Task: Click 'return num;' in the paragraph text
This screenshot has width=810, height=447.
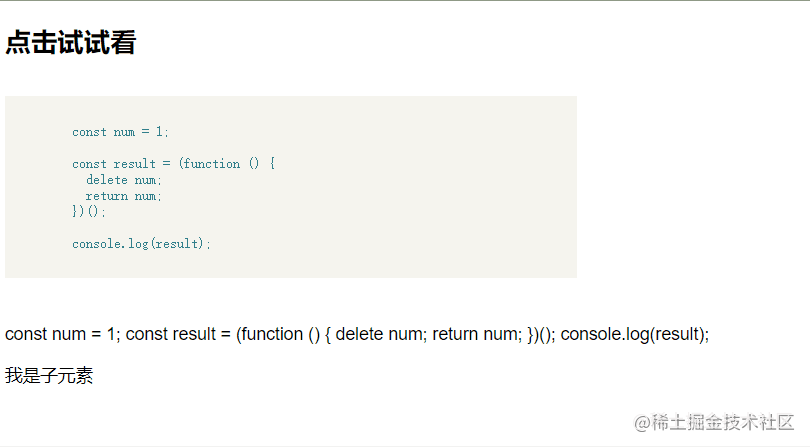Action: (x=477, y=334)
